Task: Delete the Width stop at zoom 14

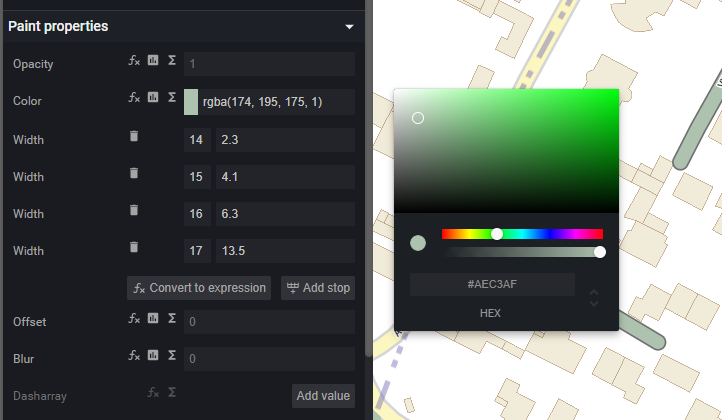Action: click(x=134, y=136)
